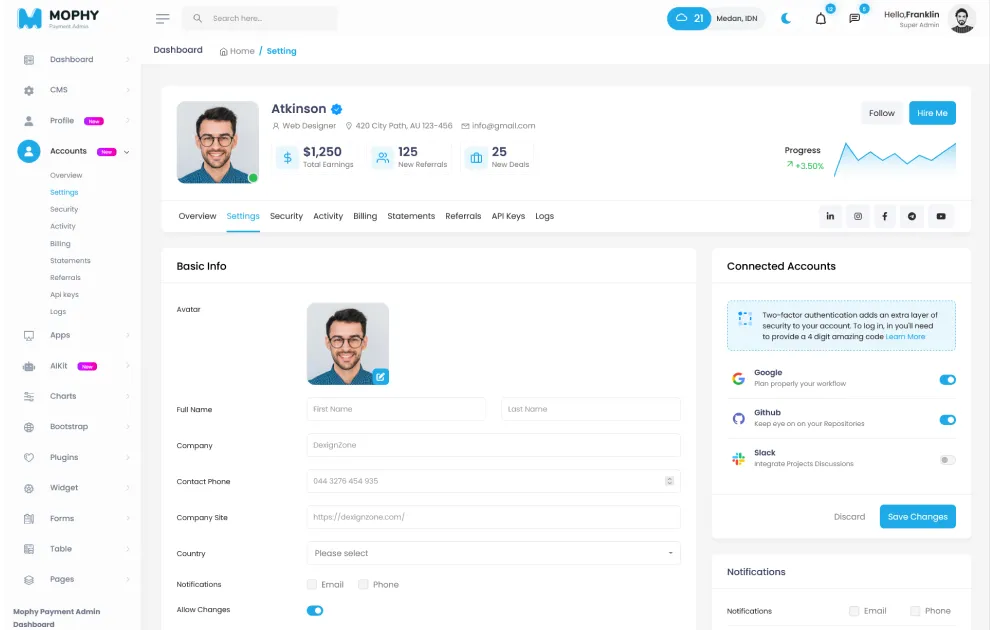Switch to the API Keys tab
This screenshot has width=990, height=630.
click(x=508, y=216)
